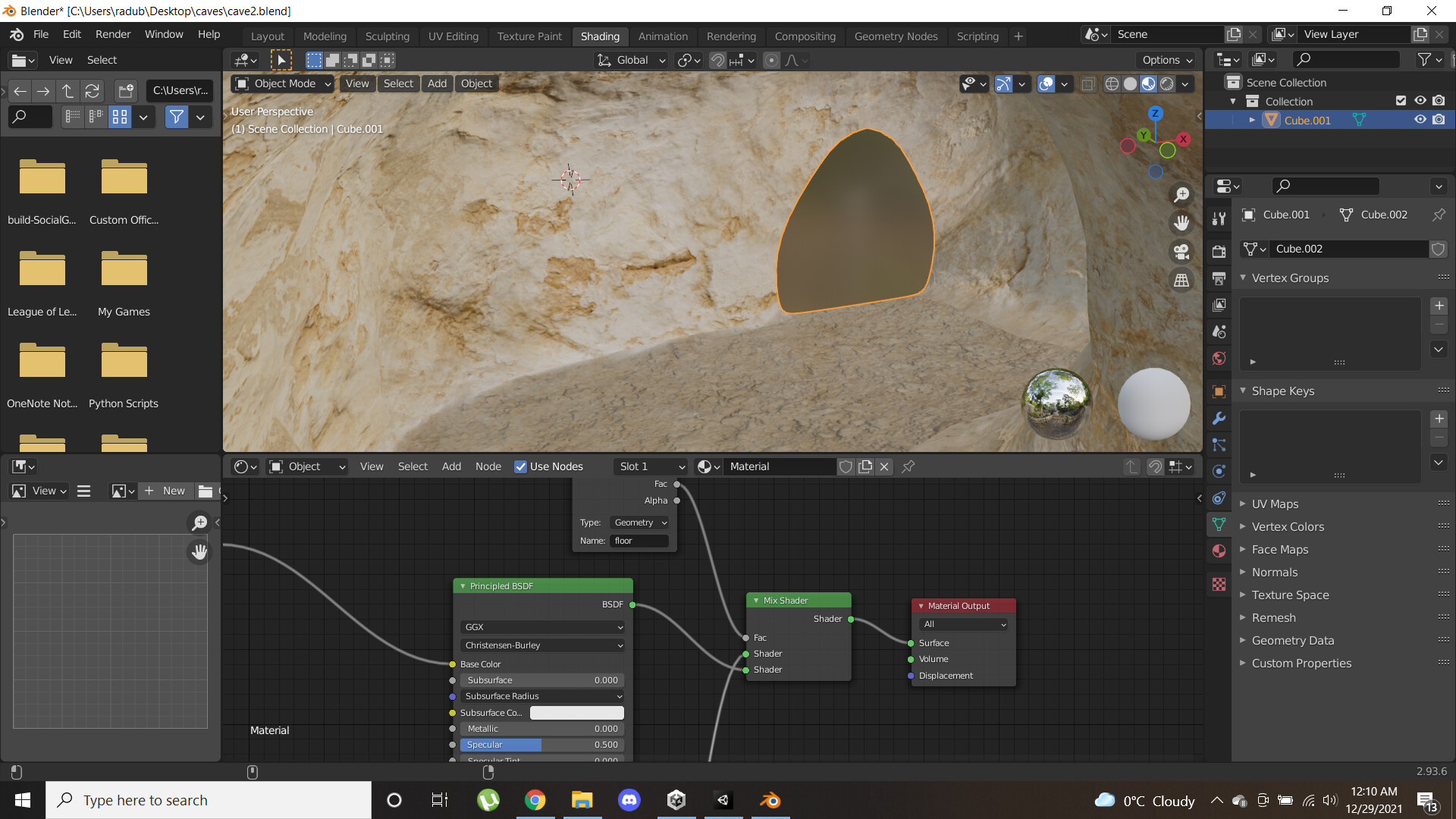Open the Particle properties tab

tap(1219, 445)
